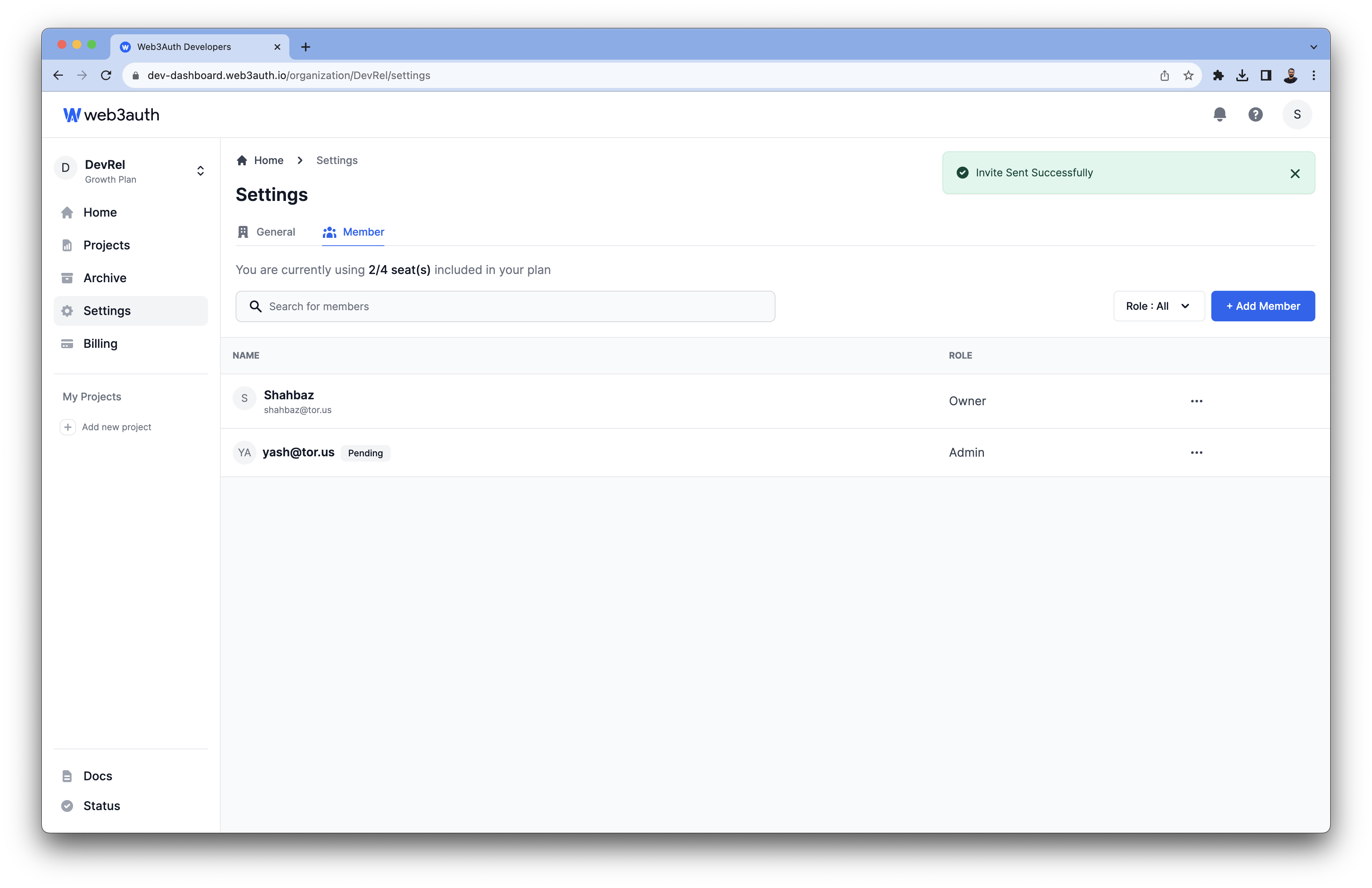Toggle the browser side panel icon
This screenshot has height=888, width=1372.
point(1265,75)
